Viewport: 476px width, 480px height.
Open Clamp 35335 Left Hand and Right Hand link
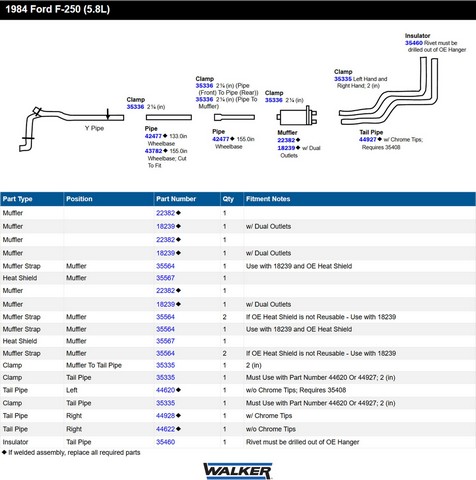pyautogui.click(x=343, y=79)
